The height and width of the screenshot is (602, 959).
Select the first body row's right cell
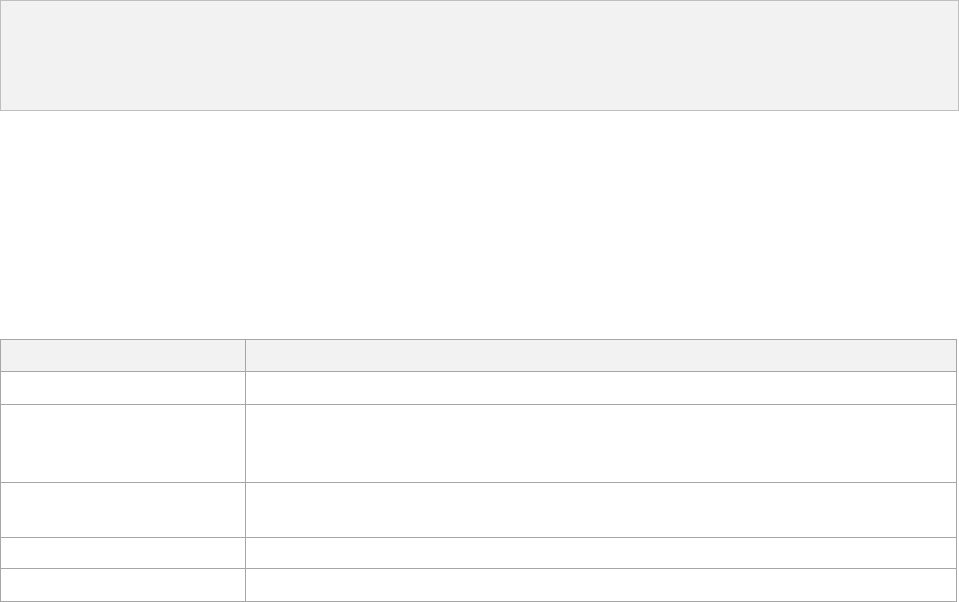click(x=601, y=388)
